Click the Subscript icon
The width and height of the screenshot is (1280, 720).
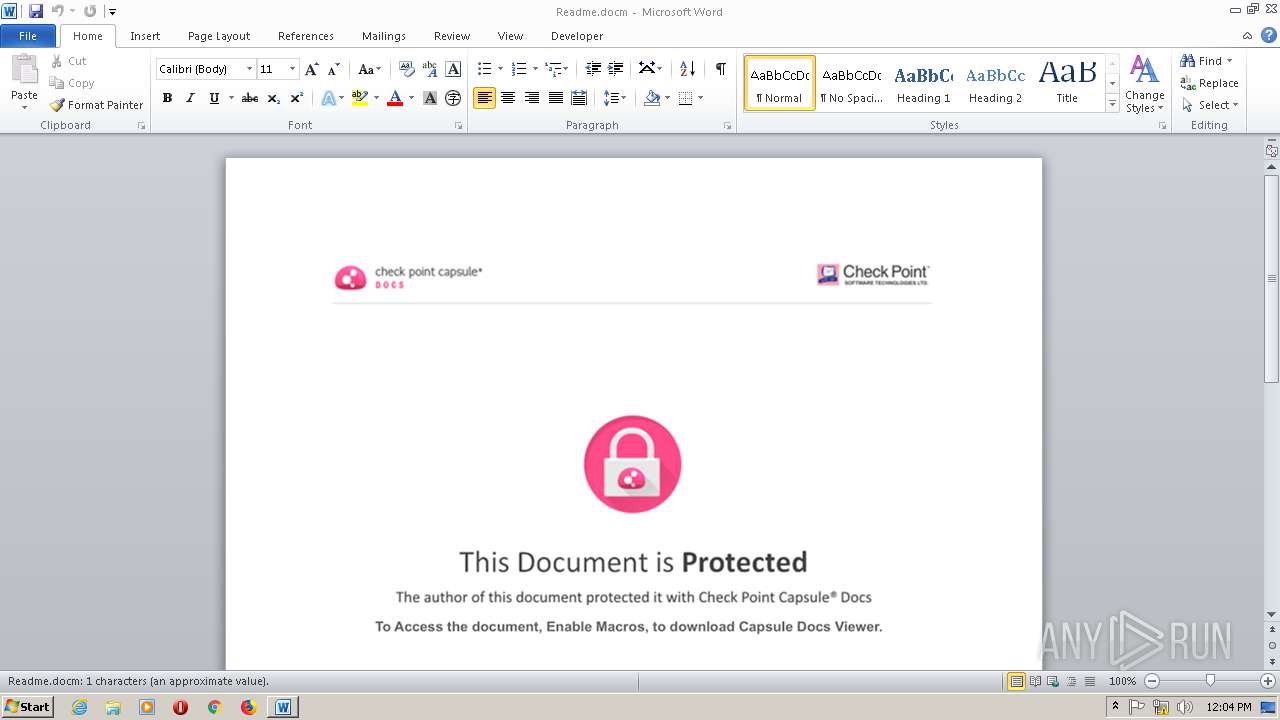[274, 98]
